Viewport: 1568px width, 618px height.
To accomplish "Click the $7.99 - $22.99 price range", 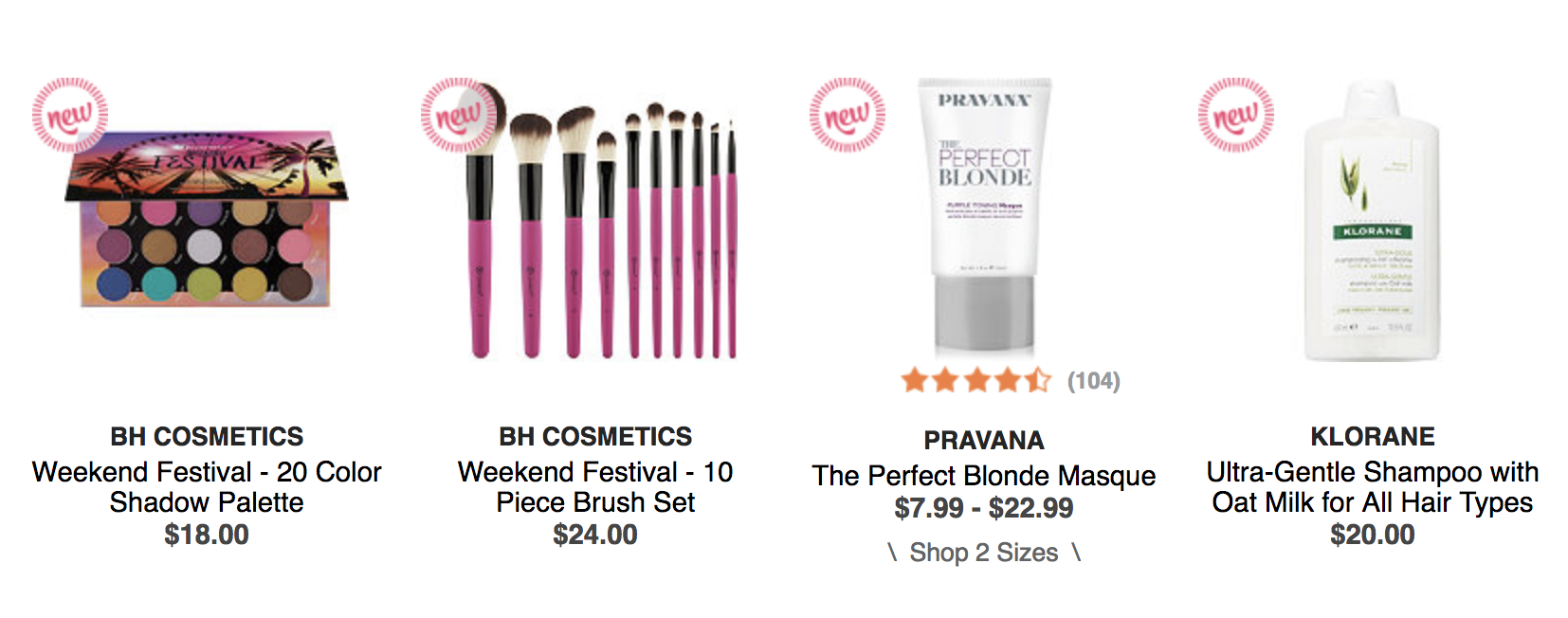I will 984,509.
